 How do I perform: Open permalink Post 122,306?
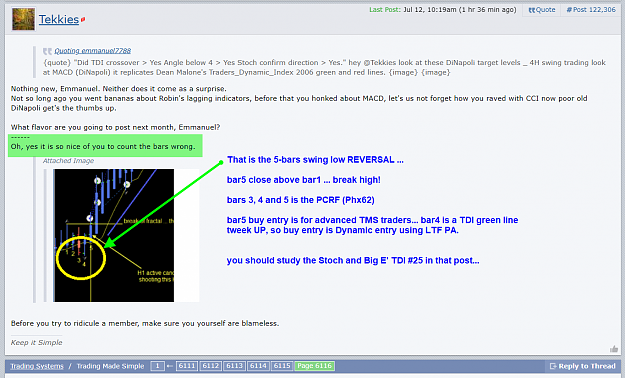[x=591, y=10]
